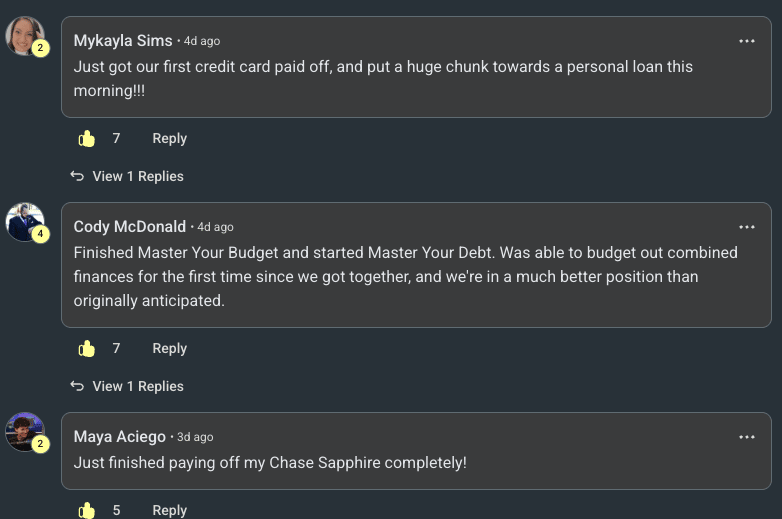Image resolution: width=782 pixels, height=519 pixels.
Task: Click the 4d ago timestamp on Mykayla's comment
Action: pos(202,42)
